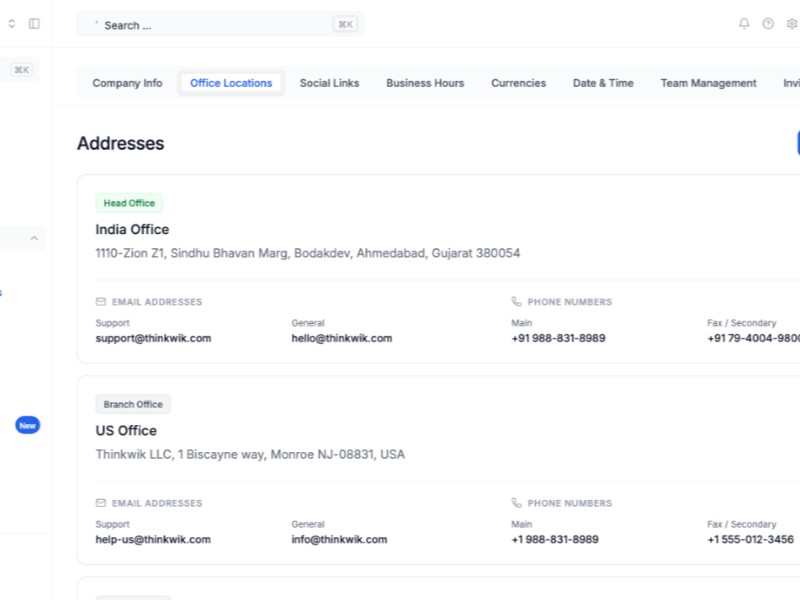Screen dimensions: 800x600
Task: Select the Currencies tab
Action: pos(518,83)
